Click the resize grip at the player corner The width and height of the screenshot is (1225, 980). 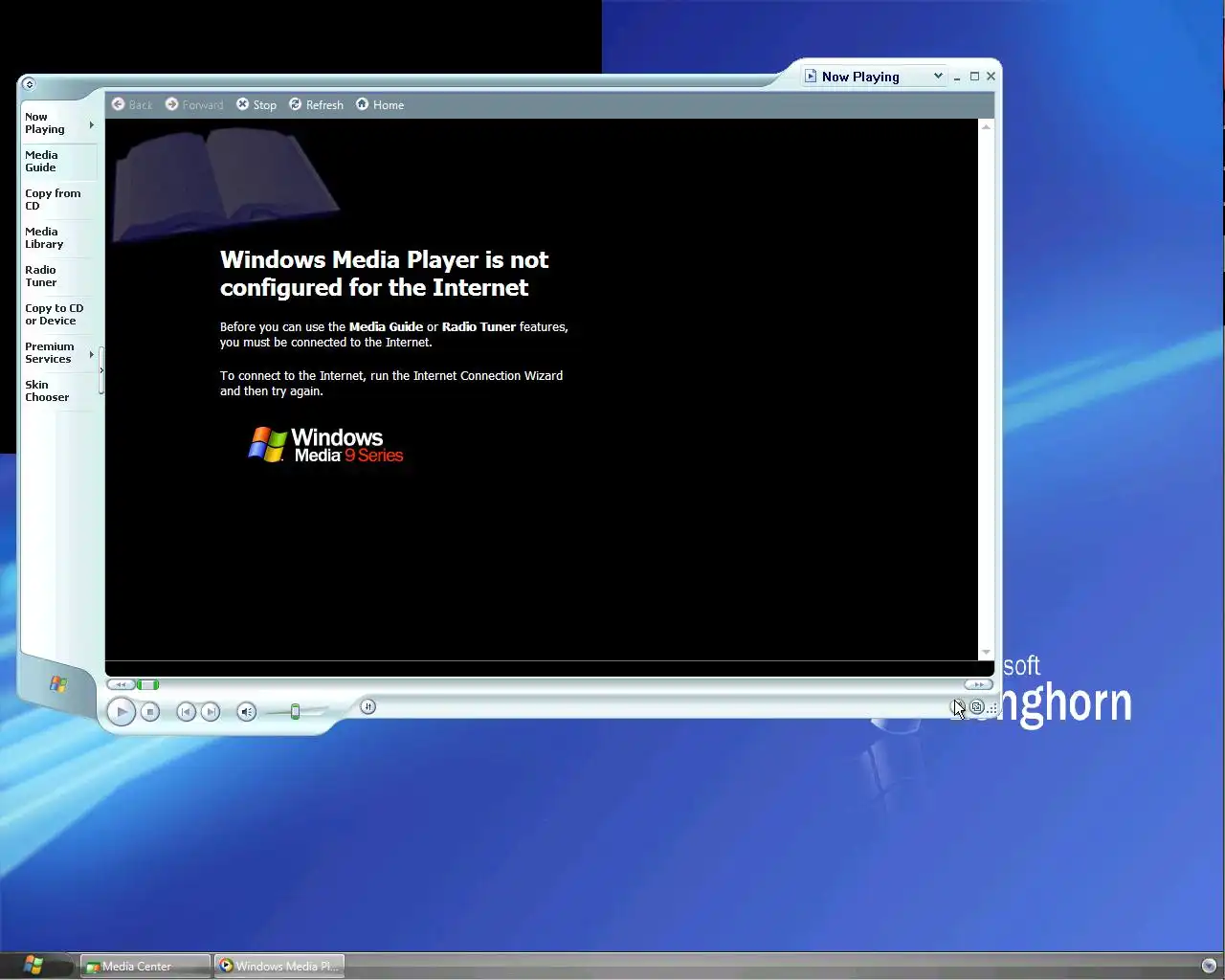(992, 708)
